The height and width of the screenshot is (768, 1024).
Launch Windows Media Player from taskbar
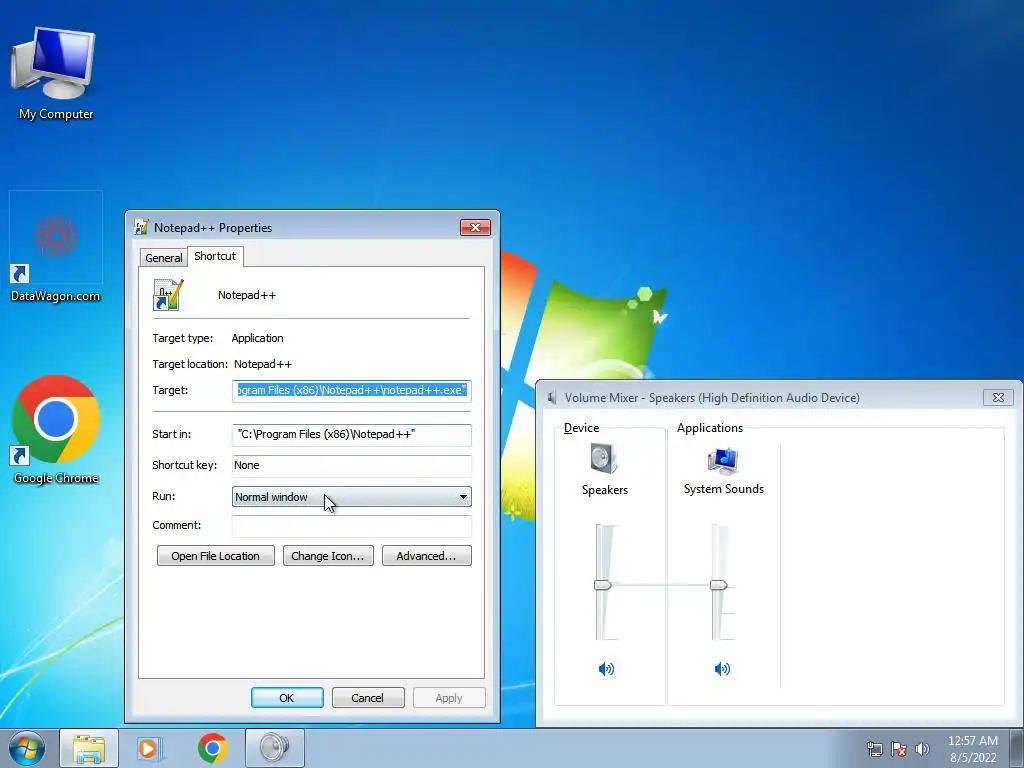coord(150,748)
